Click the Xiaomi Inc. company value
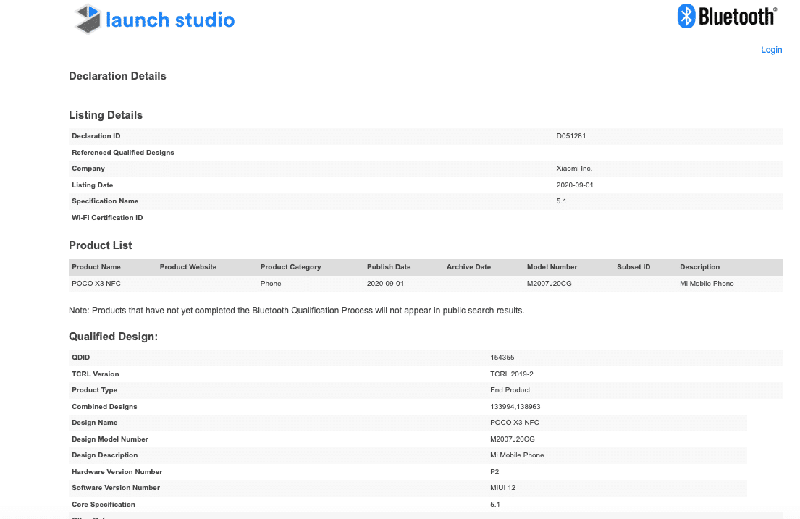Viewport: 800px width, 519px height. (574, 169)
